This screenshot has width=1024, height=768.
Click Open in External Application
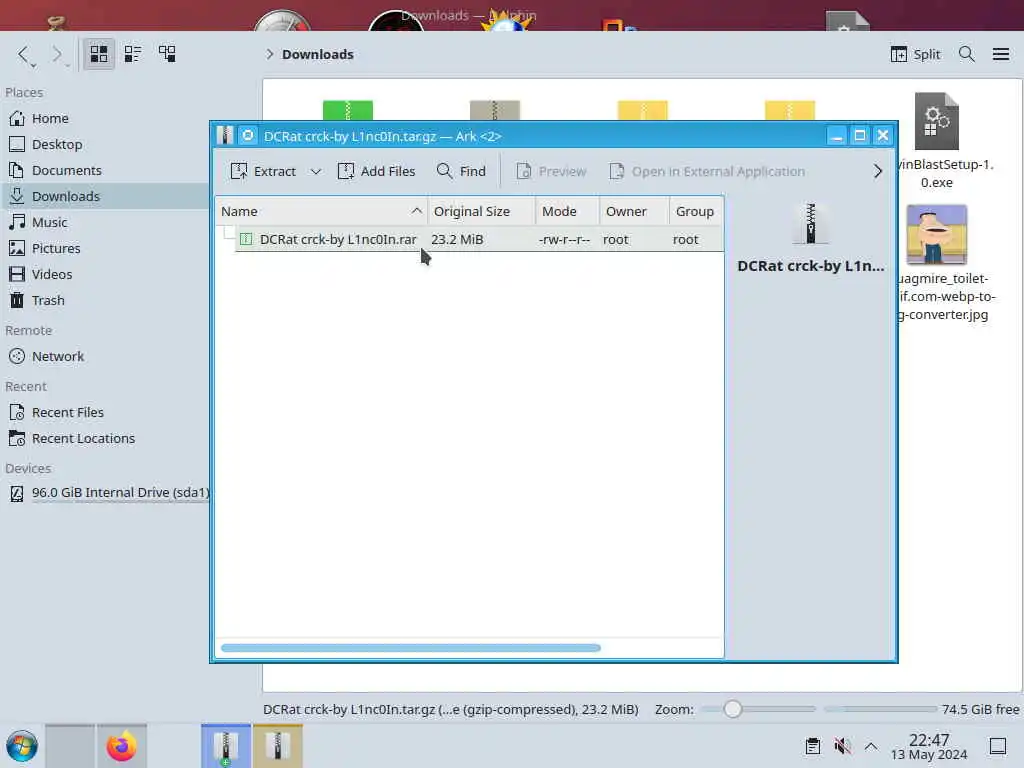click(707, 171)
